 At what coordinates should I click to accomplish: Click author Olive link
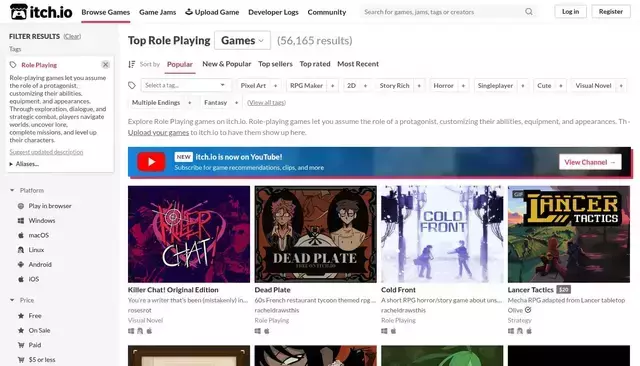tap(515, 311)
